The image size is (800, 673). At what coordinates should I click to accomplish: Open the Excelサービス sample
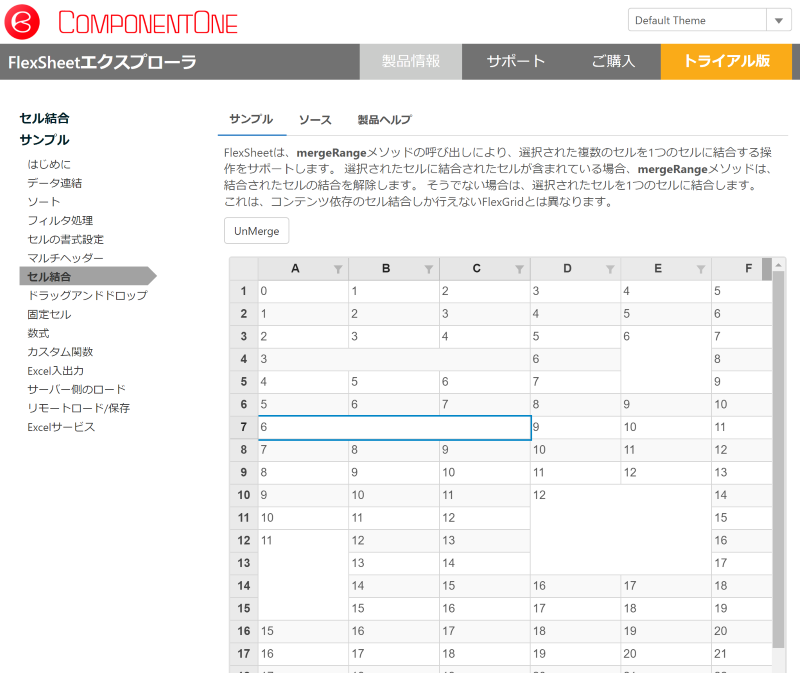point(61,427)
